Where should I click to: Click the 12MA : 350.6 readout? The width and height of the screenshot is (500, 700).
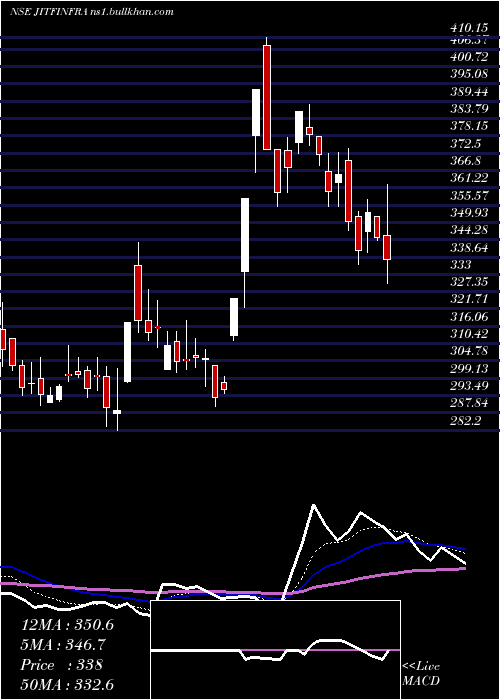coord(67,625)
